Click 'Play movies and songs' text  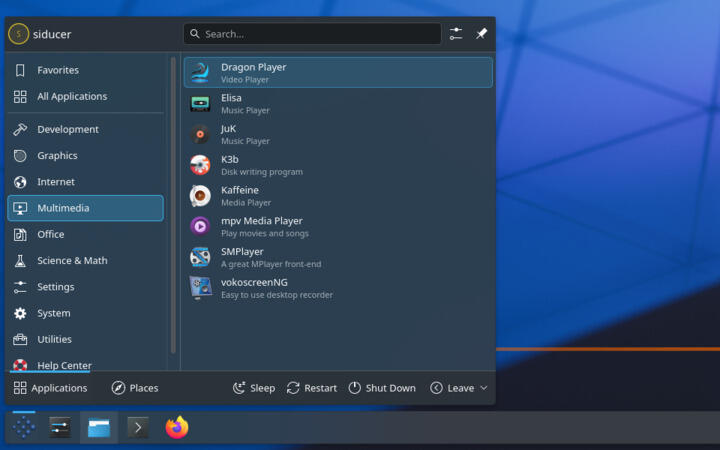click(264, 233)
